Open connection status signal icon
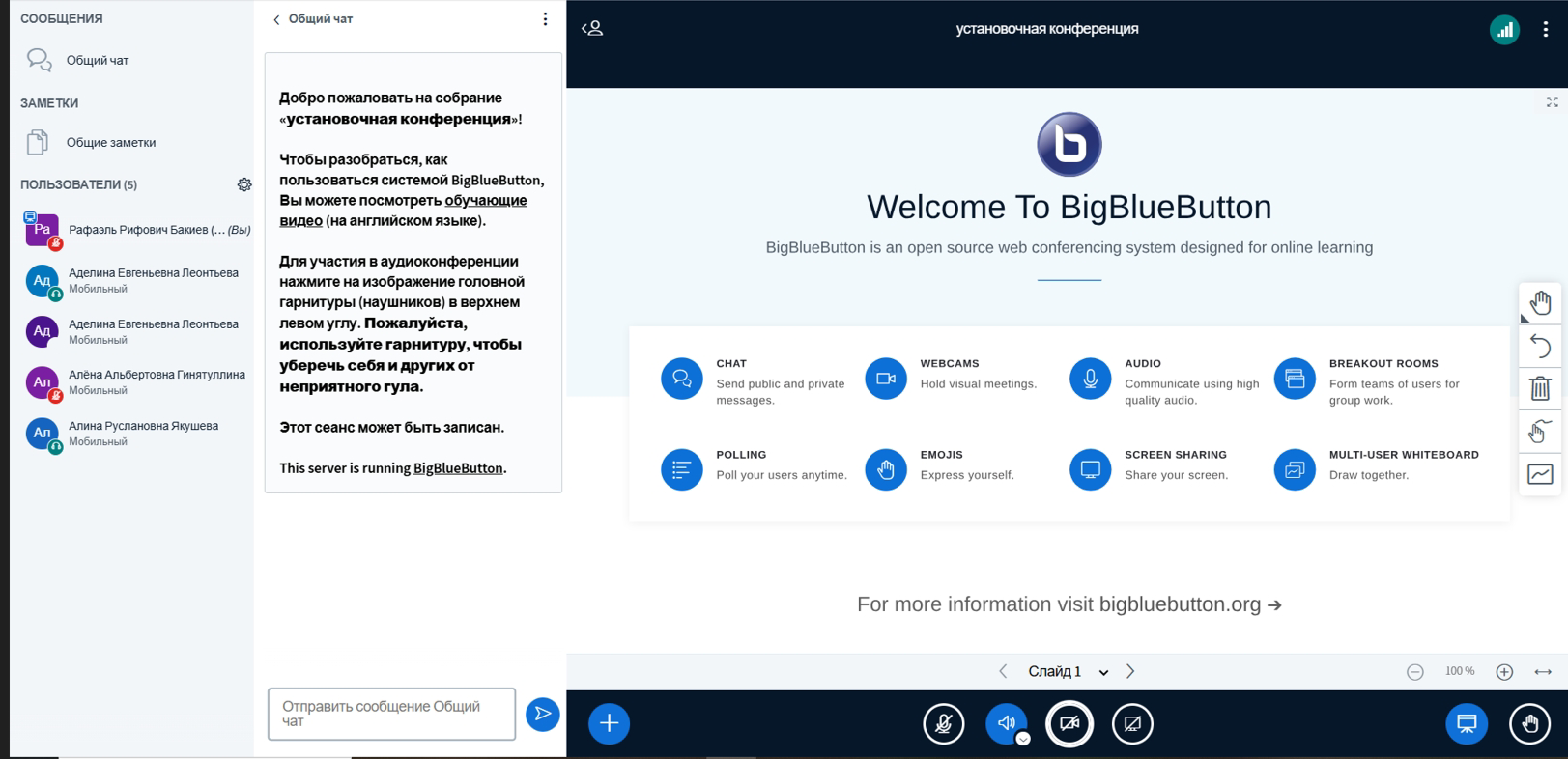Viewport: 1568px width, 759px height. (x=1504, y=30)
